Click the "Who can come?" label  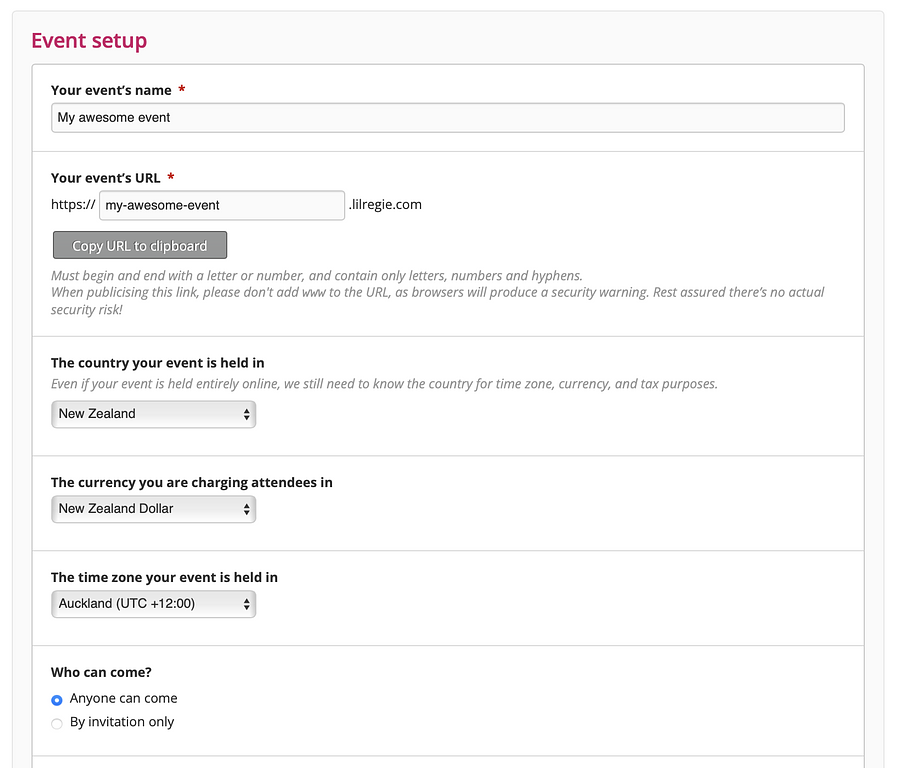coord(101,673)
